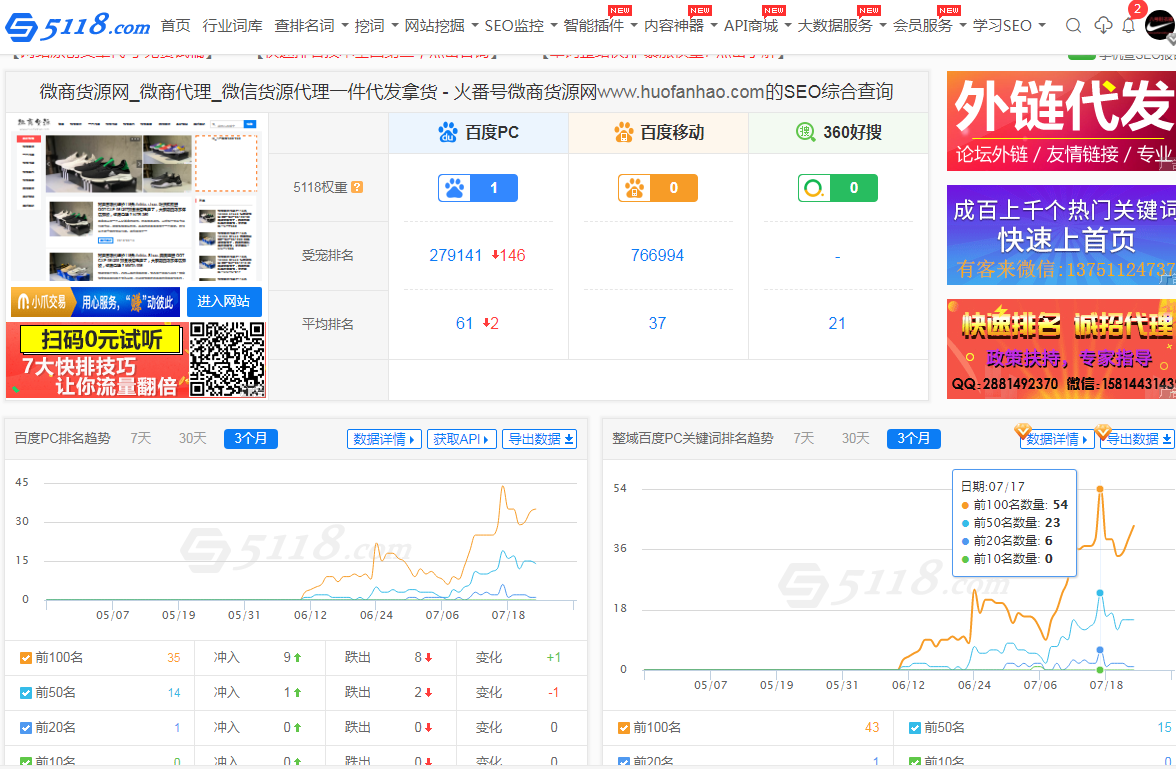Click the cloud download icon
Screen dimensions: 1176x769
point(1102,26)
